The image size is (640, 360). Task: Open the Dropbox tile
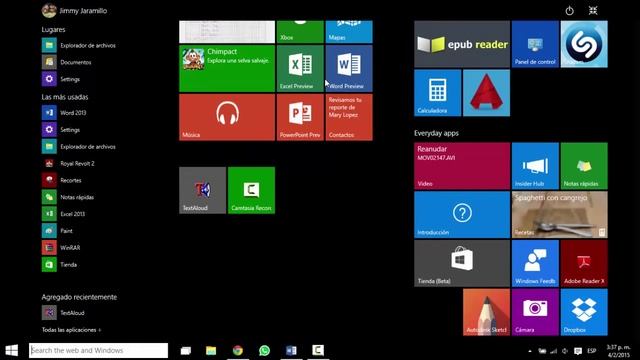click(584, 312)
